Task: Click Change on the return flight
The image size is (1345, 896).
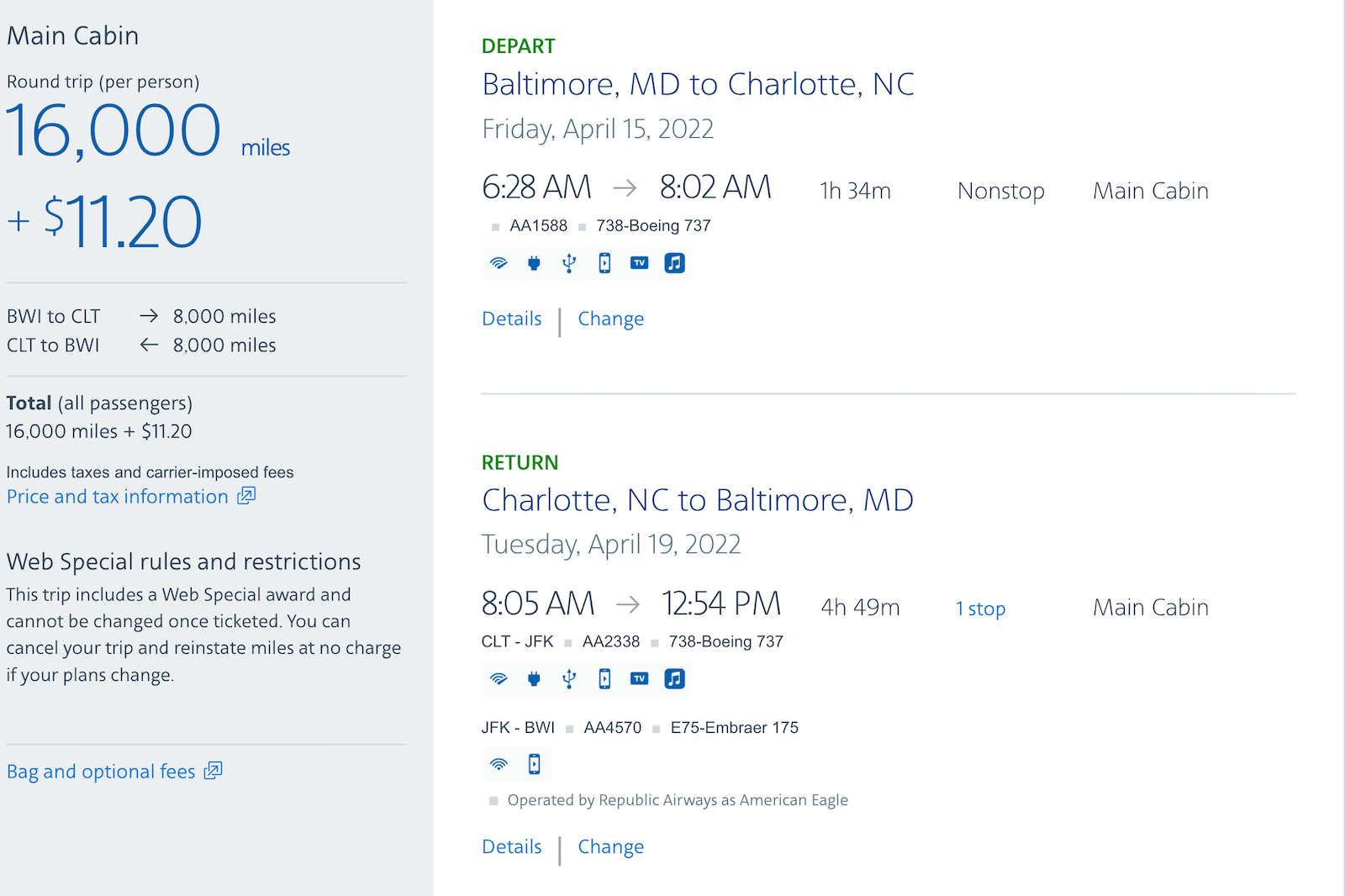Action: 611,846
